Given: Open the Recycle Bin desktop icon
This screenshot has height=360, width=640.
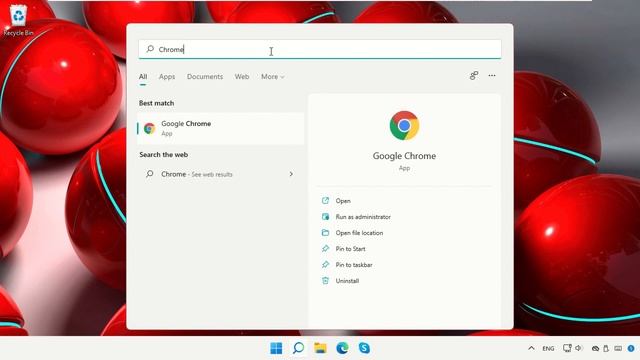Looking at the screenshot, I should click(x=18, y=20).
